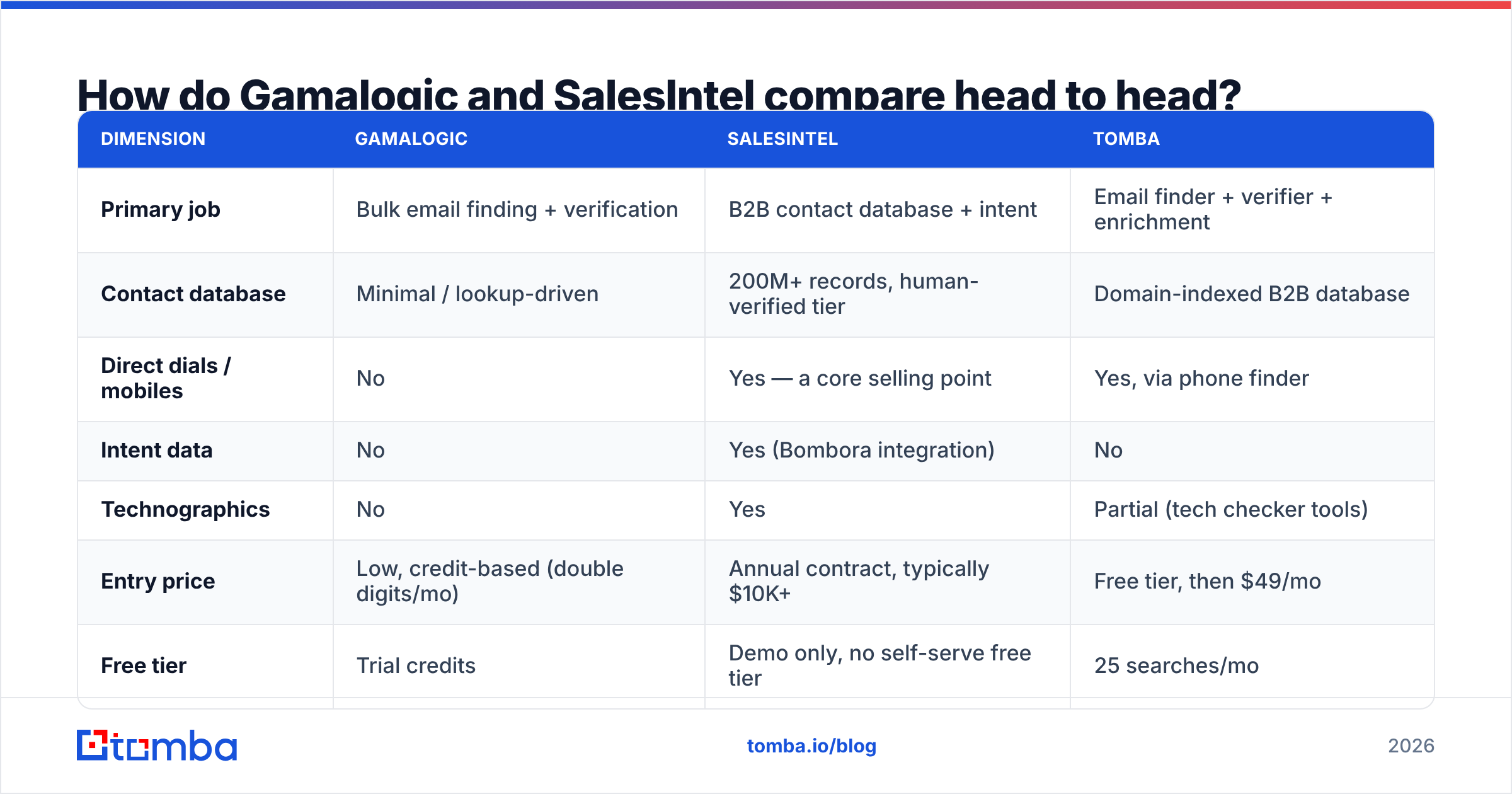1512x794 pixels.
Task: Select the SALESINTEL column header
Action: click(x=782, y=139)
